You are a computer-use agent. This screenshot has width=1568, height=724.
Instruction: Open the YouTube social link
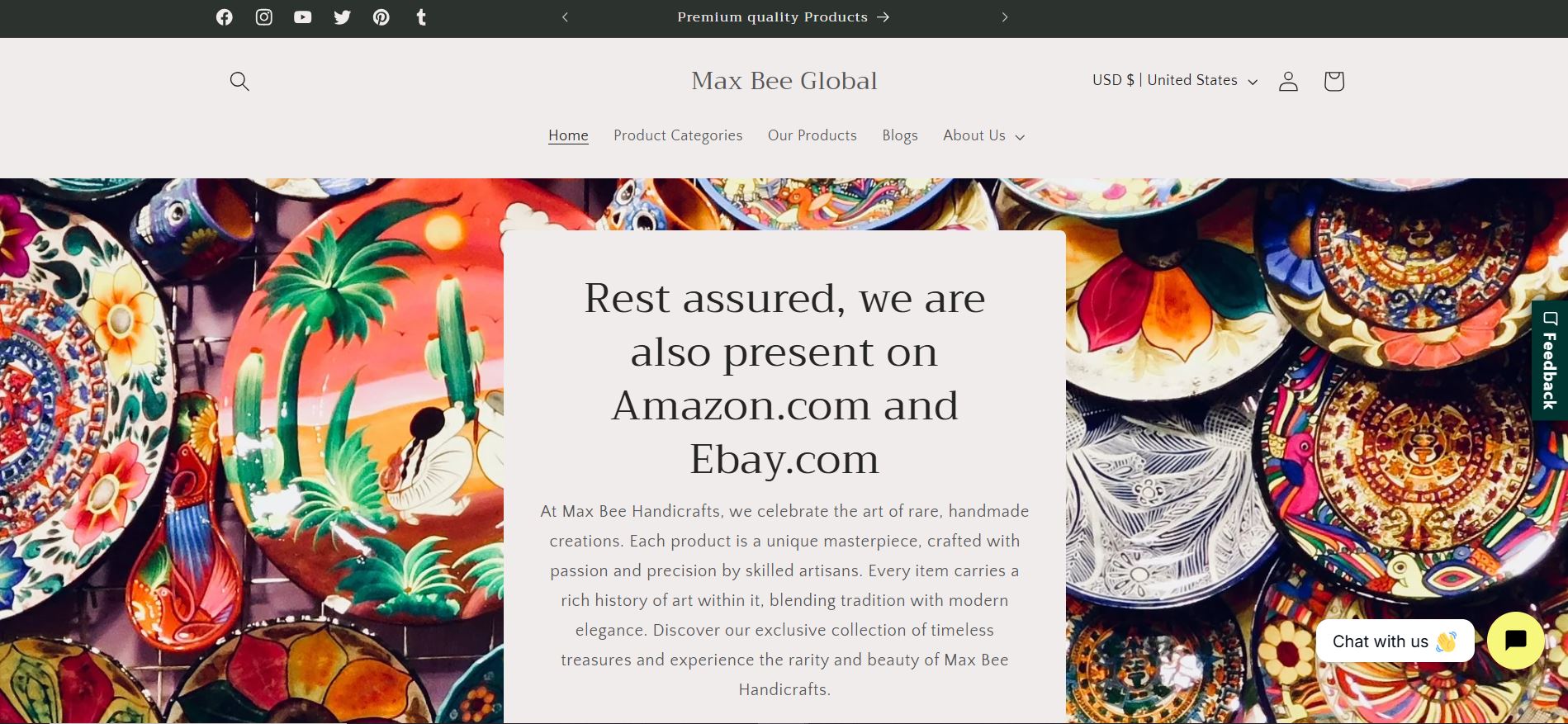[303, 17]
